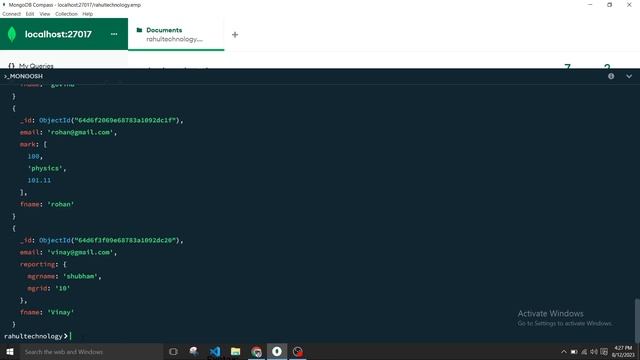Add a new workspace tab
Viewport: 640px width, 360px height.
[x=235, y=35]
